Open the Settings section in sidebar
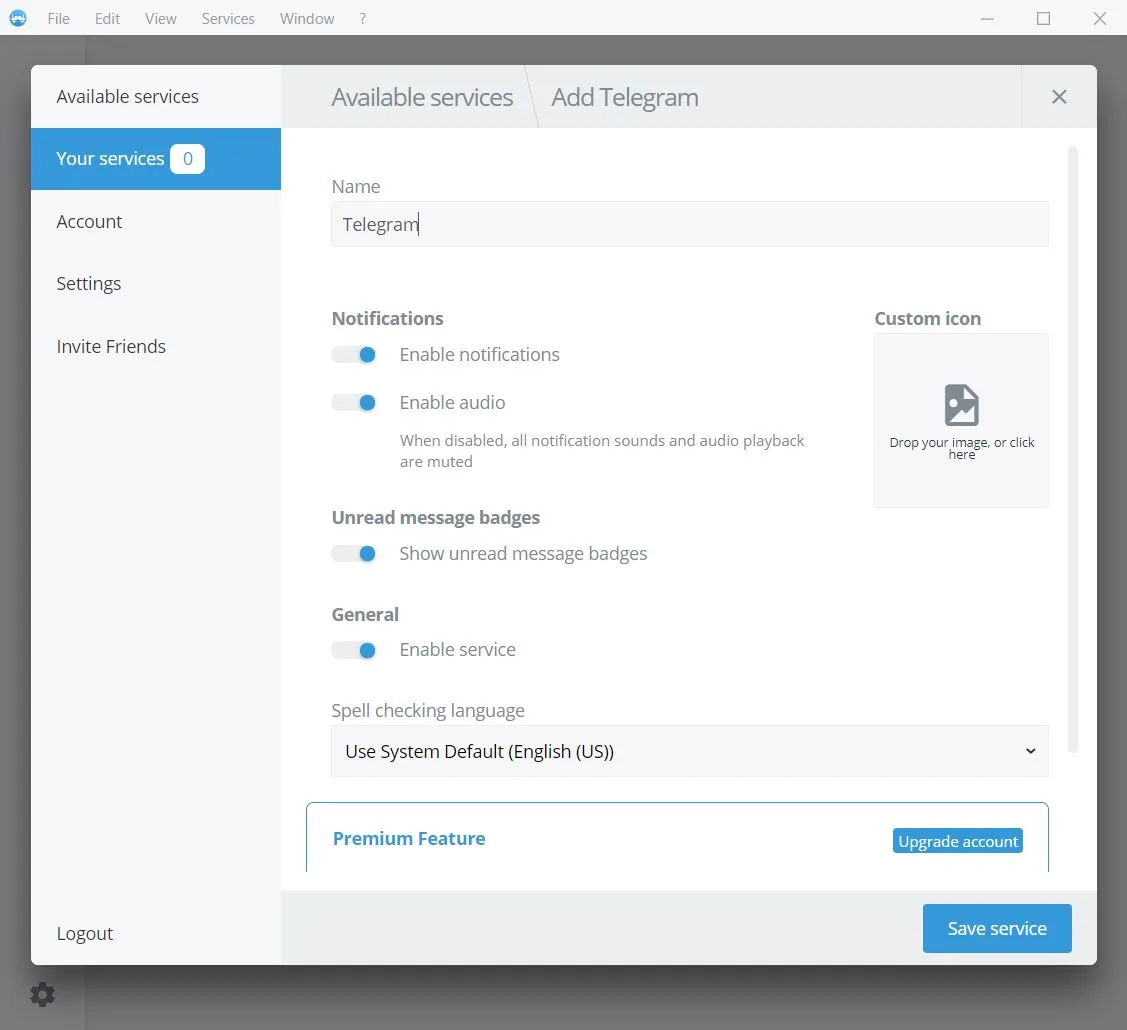 [156, 283]
